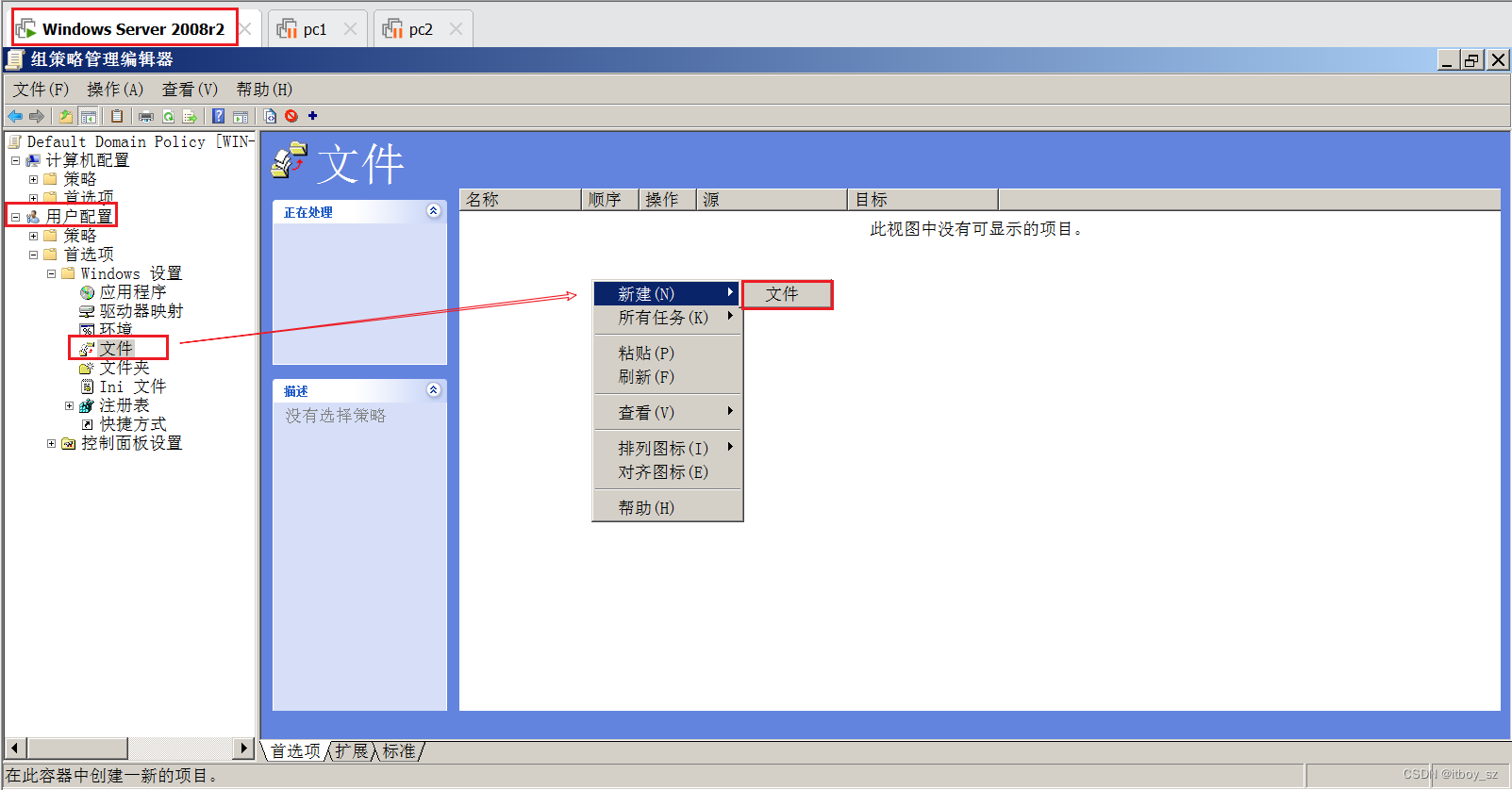Click the Paste clipboard toolbar icon
The image size is (1512, 790).
point(117,116)
